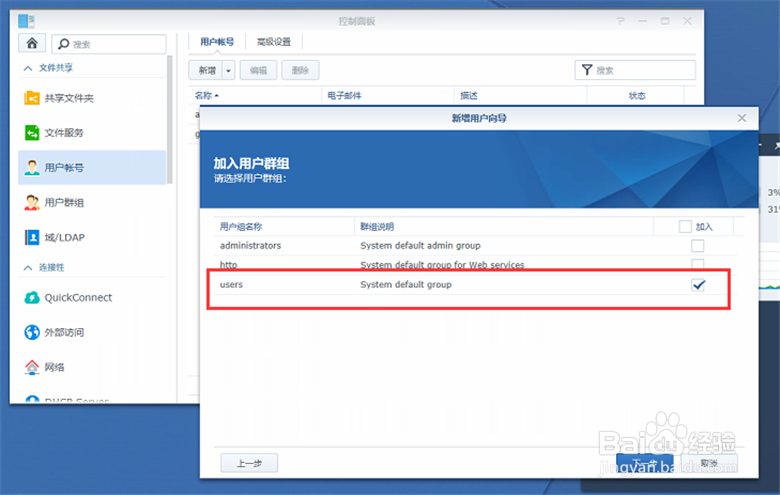Uncheck the users group join checkbox
The width and height of the screenshot is (780, 495).
pyautogui.click(x=698, y=285)
